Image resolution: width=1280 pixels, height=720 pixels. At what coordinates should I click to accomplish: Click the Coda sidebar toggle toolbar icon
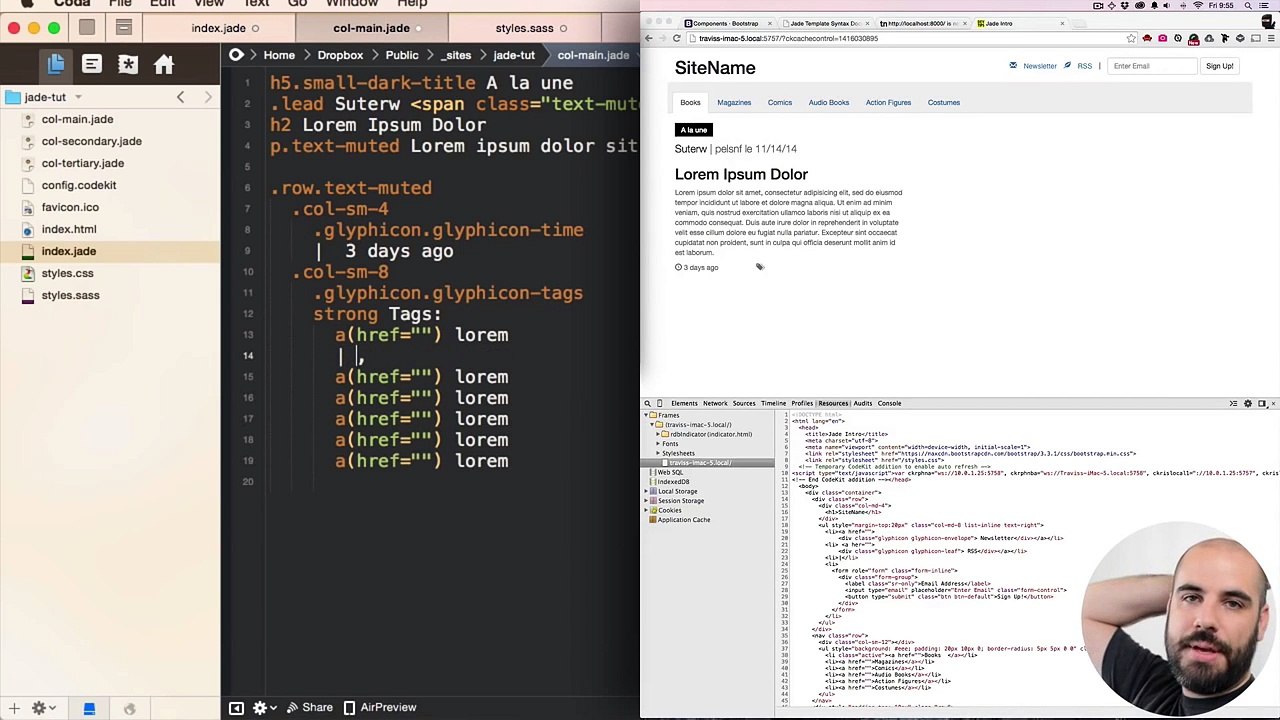pyautogui.click(x=87, y=28)
